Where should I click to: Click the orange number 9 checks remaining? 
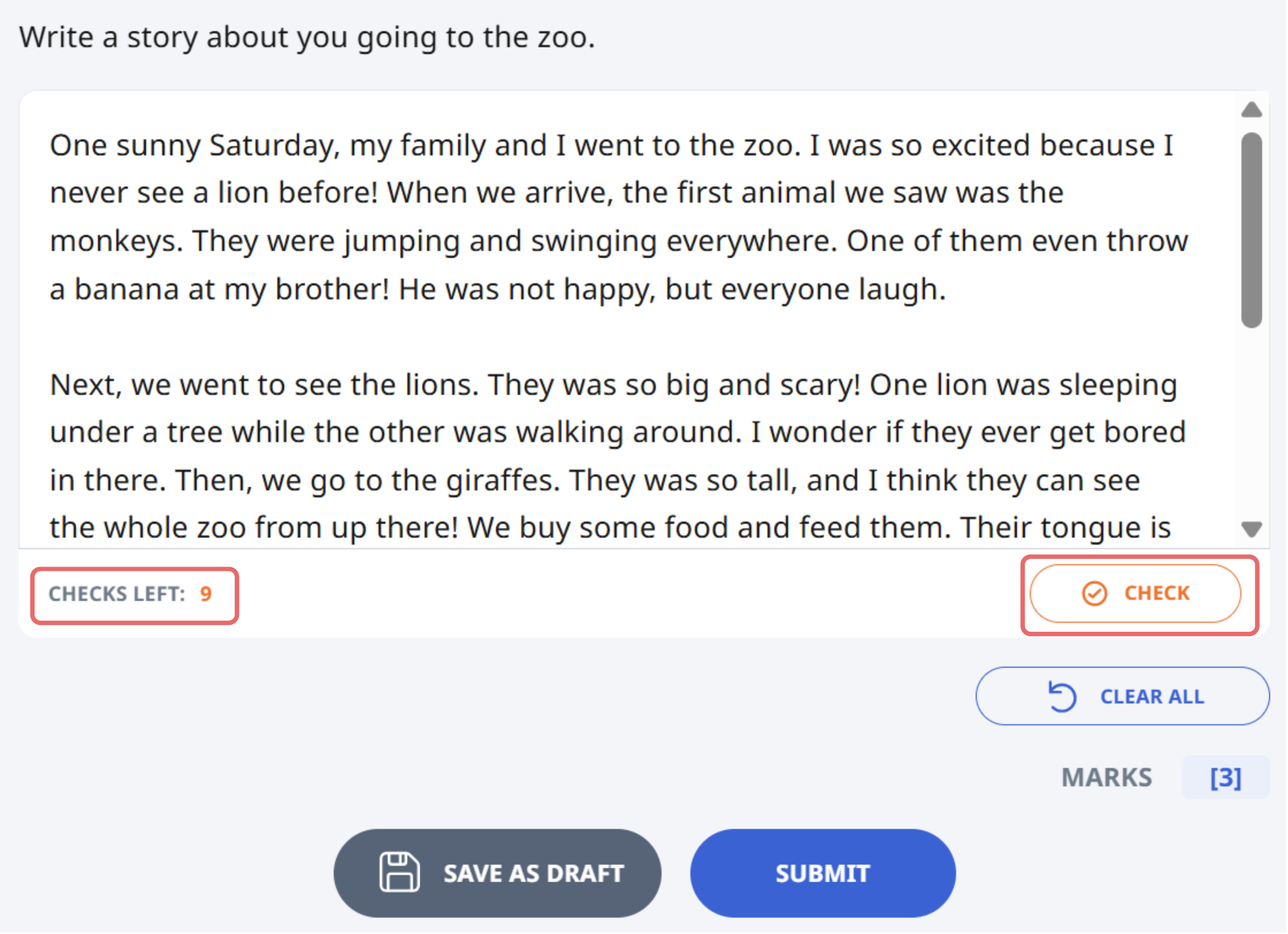pos(206,595)
